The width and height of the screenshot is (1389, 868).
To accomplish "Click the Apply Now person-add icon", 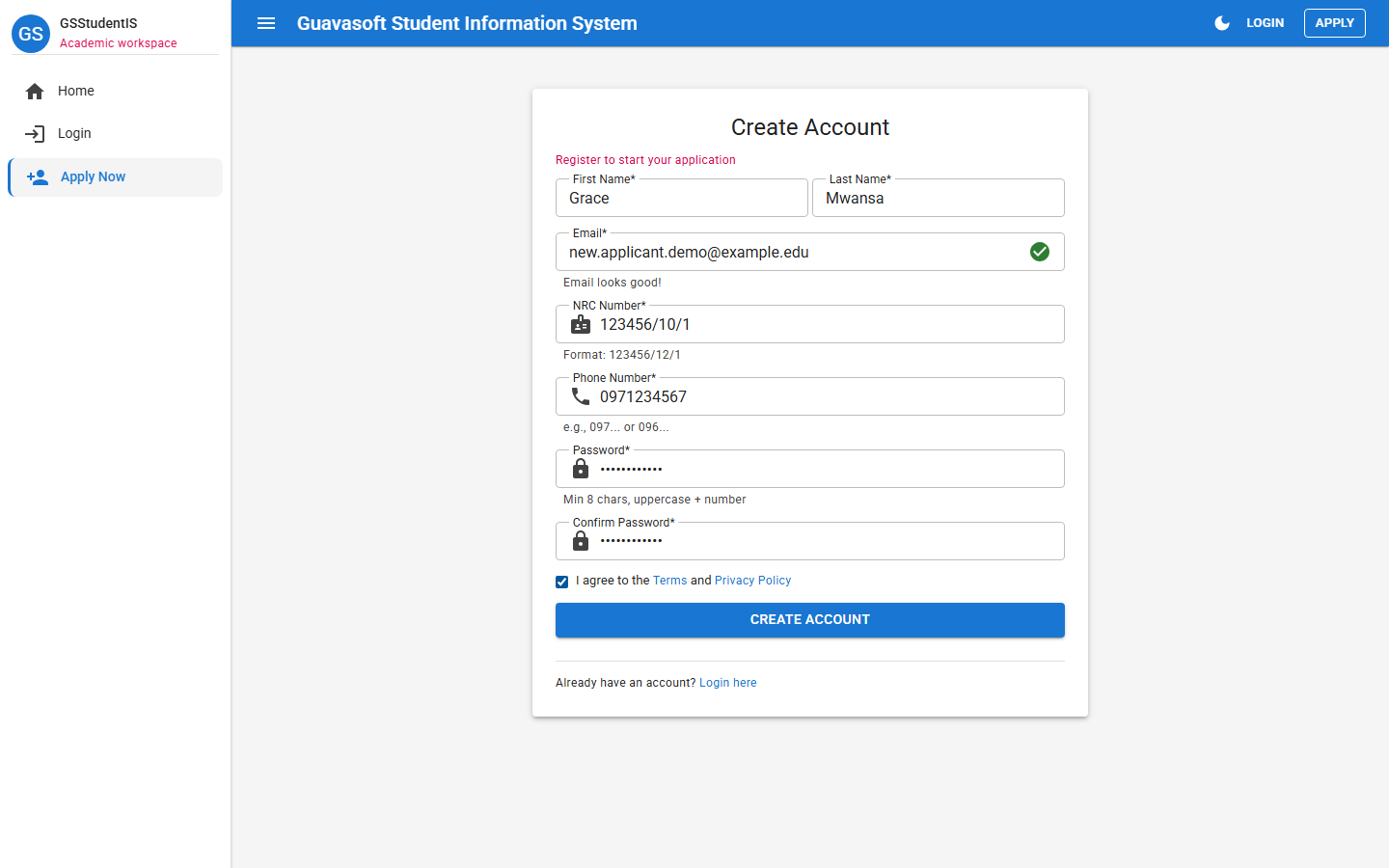I will (x=38, y=177).
